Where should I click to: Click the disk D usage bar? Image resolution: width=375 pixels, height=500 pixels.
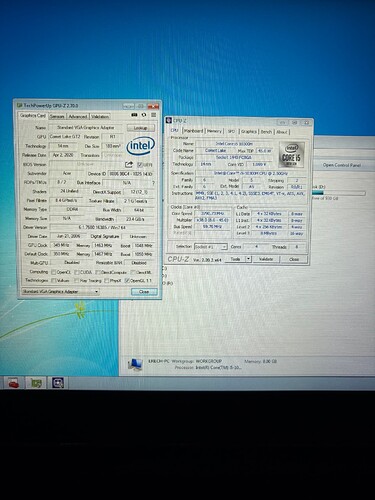(x=338, y=193)
